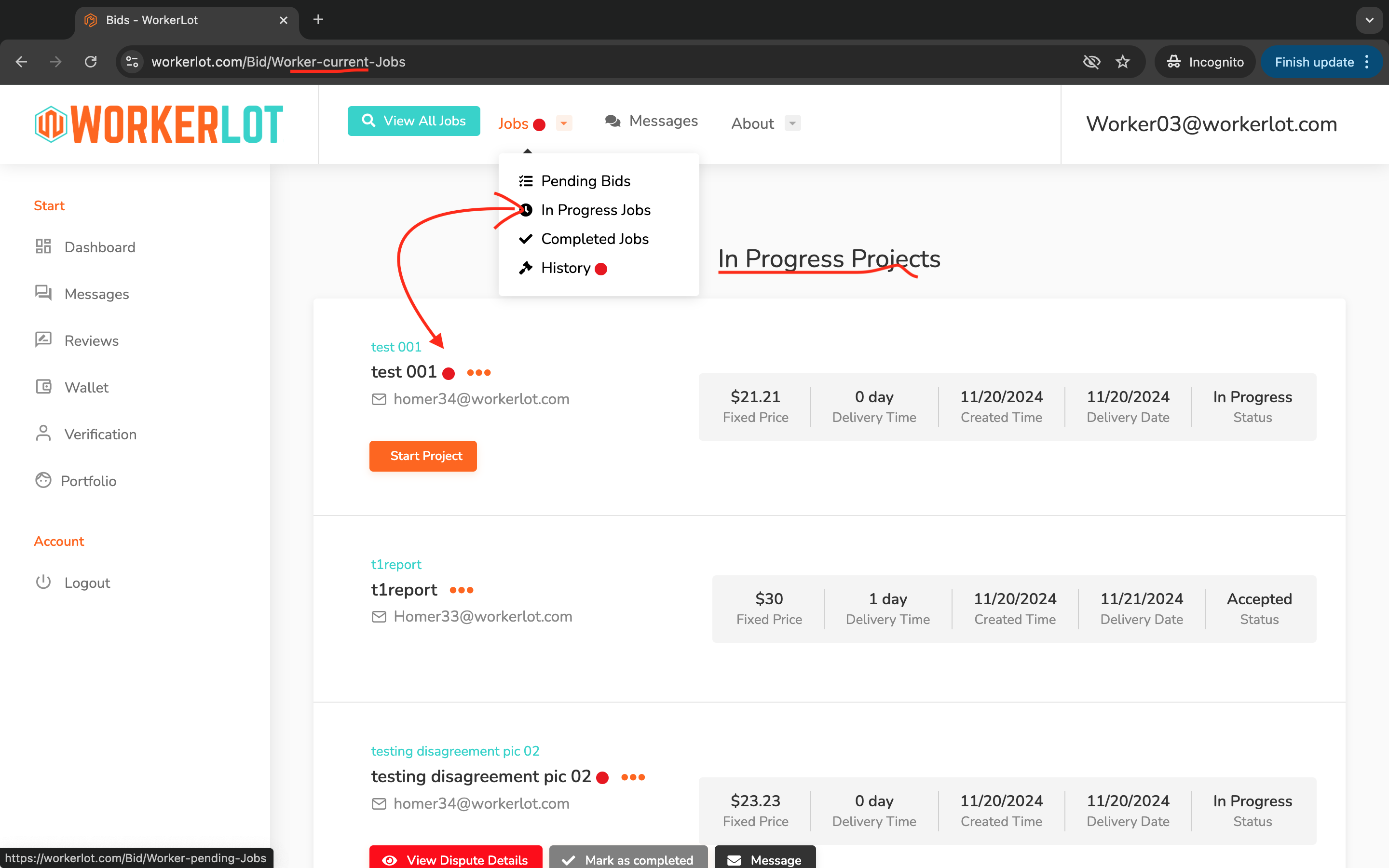Click Start Project button for test 001
This screenshot has height=868, width=1389.
coord(425,455)
